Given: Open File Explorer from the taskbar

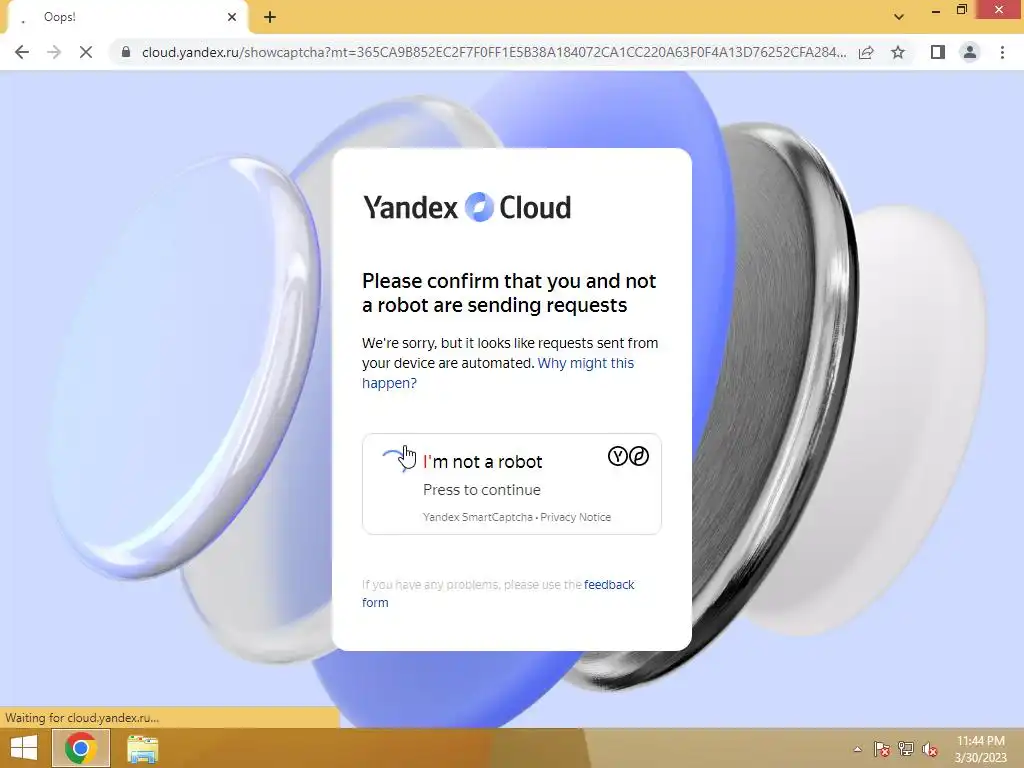Looking at the screenshot, I should [142, 748].
